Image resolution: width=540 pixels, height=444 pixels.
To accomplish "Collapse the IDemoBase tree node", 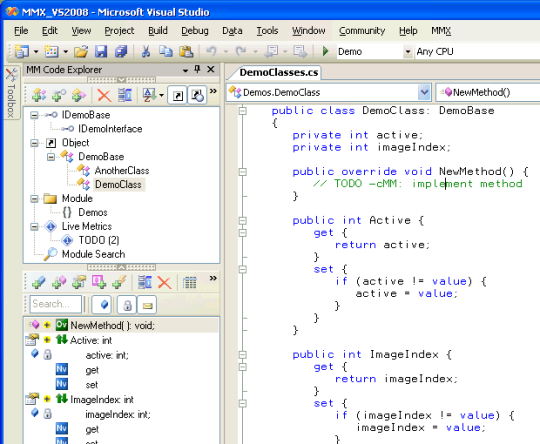I will pyautogui.click(x=34, y=115).
